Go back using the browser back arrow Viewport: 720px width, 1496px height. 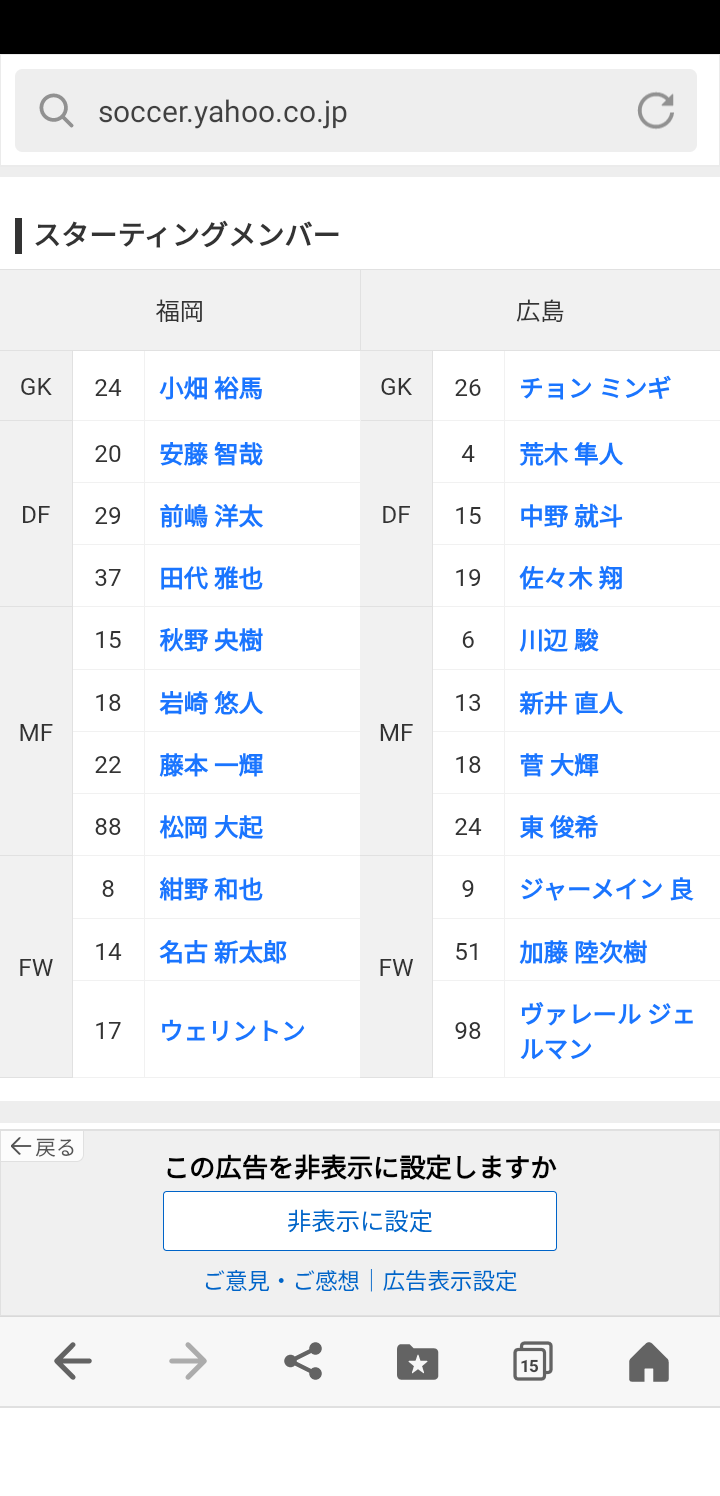72,1361
